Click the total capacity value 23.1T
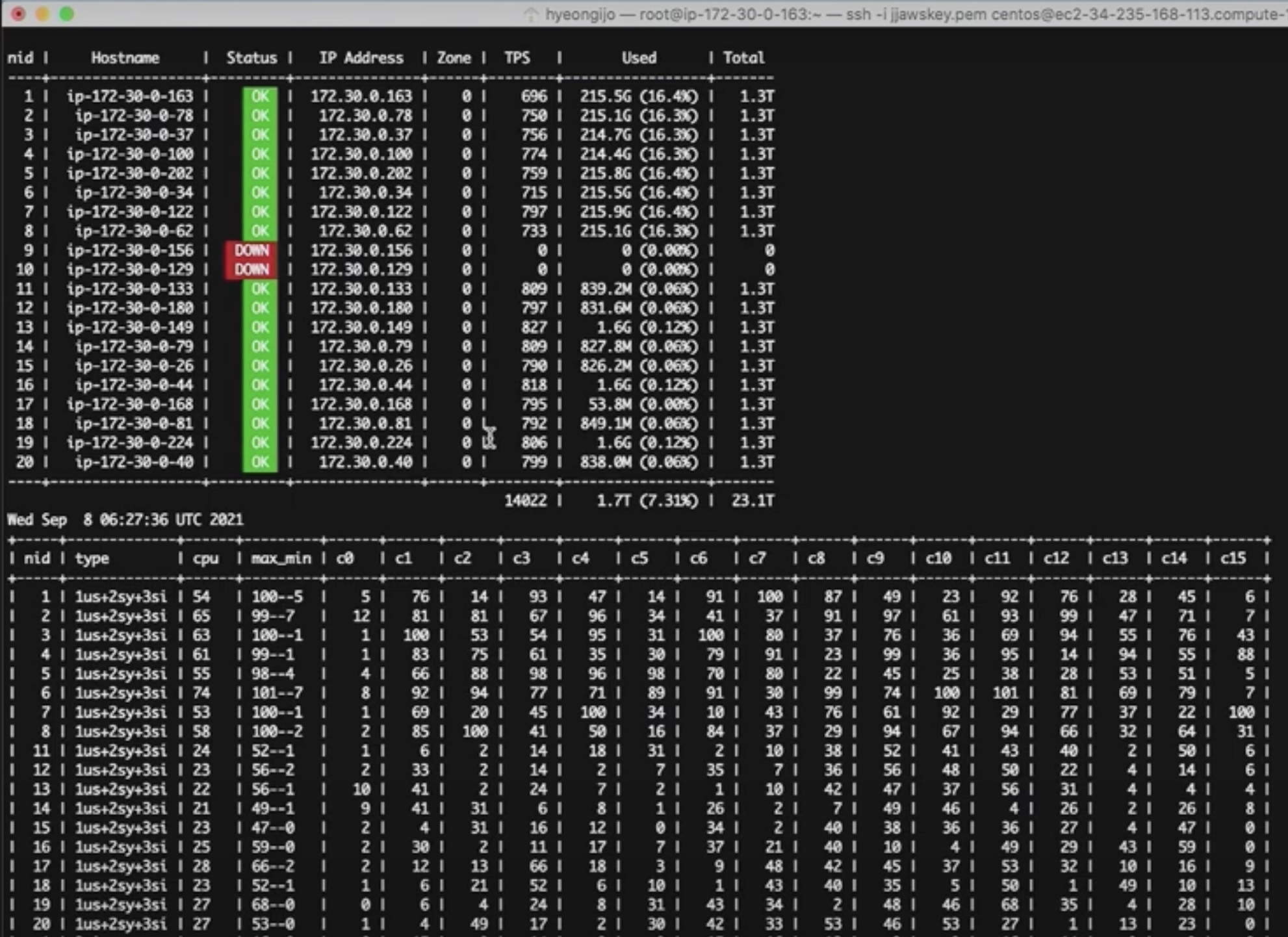Viewport: 1288px width, 937px height. click(752, 500)
